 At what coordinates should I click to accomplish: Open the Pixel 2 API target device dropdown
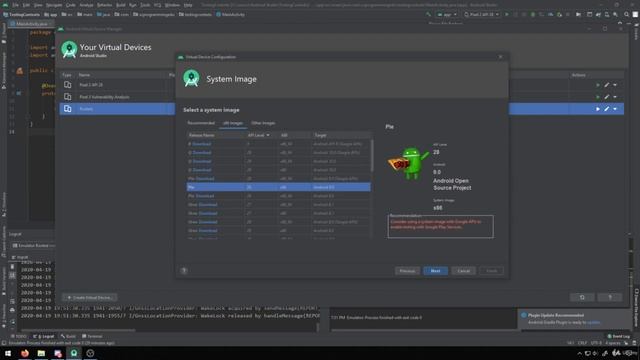pyautogui.click(x=482, y=14)
